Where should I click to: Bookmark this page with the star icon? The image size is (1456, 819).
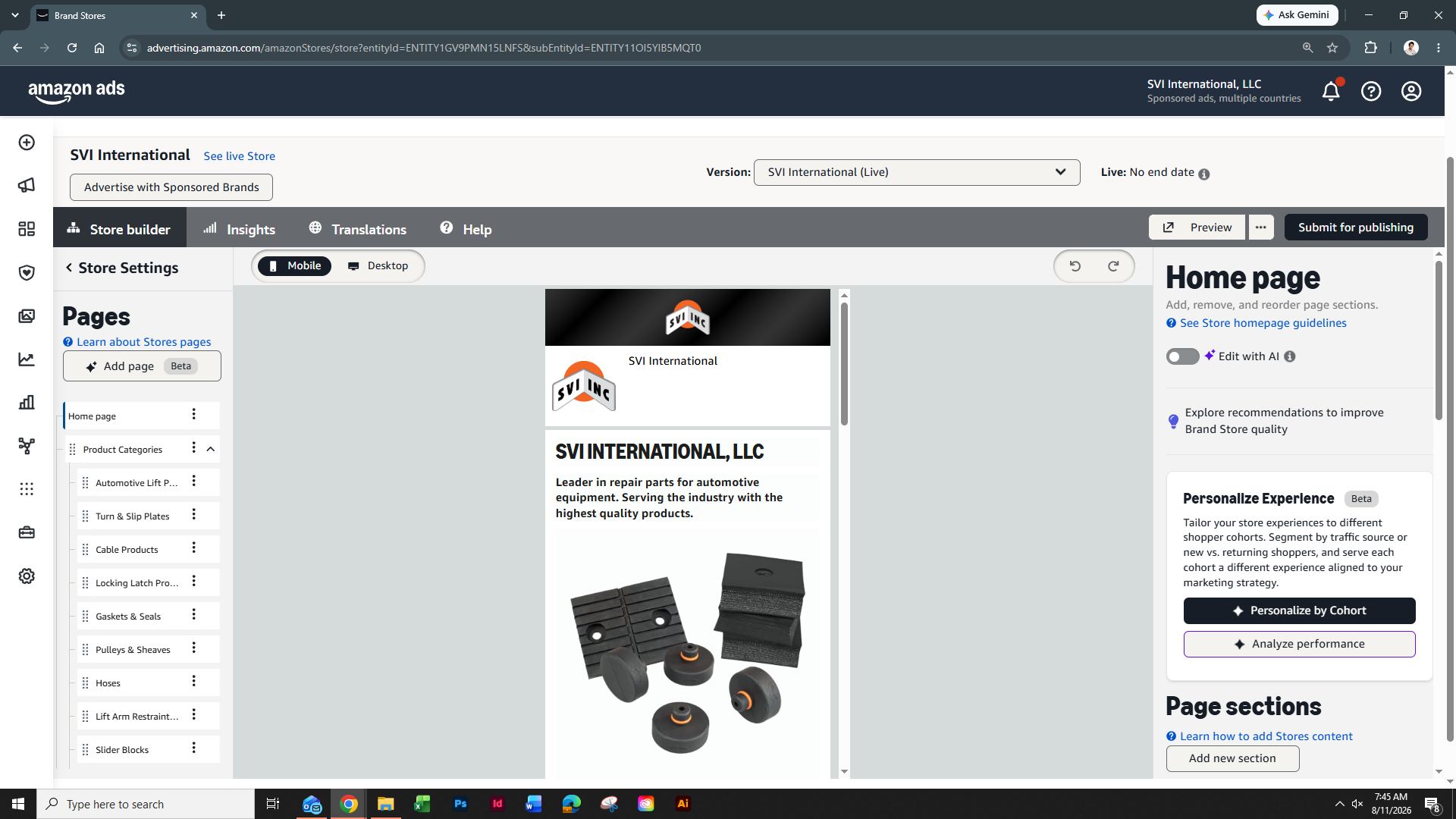click(1332, 48)
